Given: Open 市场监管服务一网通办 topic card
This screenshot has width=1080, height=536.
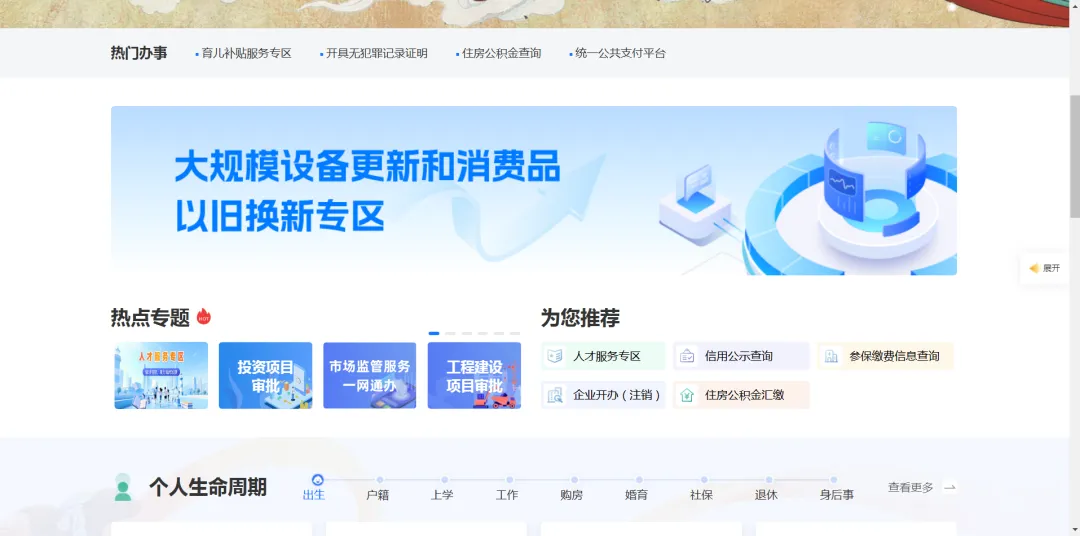Looking at the screenshot, I should click(370, 375).
